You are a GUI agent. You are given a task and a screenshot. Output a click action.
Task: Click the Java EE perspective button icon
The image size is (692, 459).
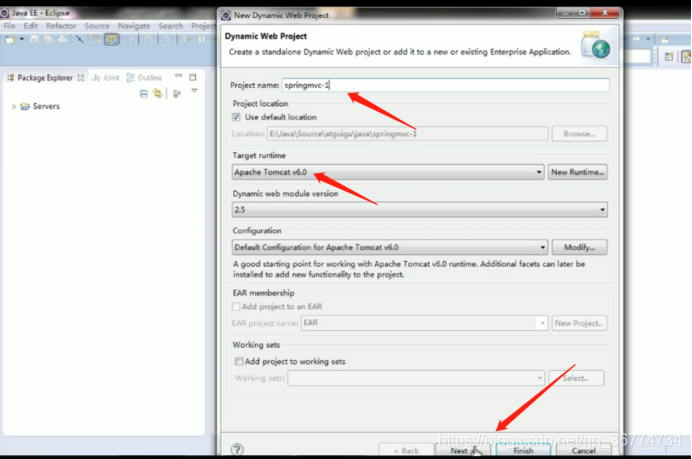tap(686, 56)
